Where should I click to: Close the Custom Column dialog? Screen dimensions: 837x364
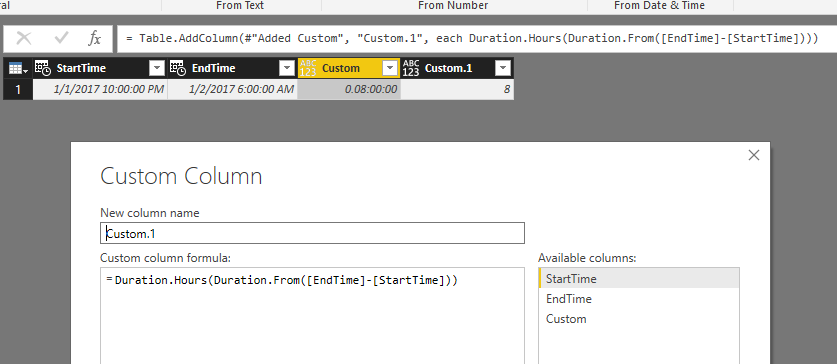754,155
